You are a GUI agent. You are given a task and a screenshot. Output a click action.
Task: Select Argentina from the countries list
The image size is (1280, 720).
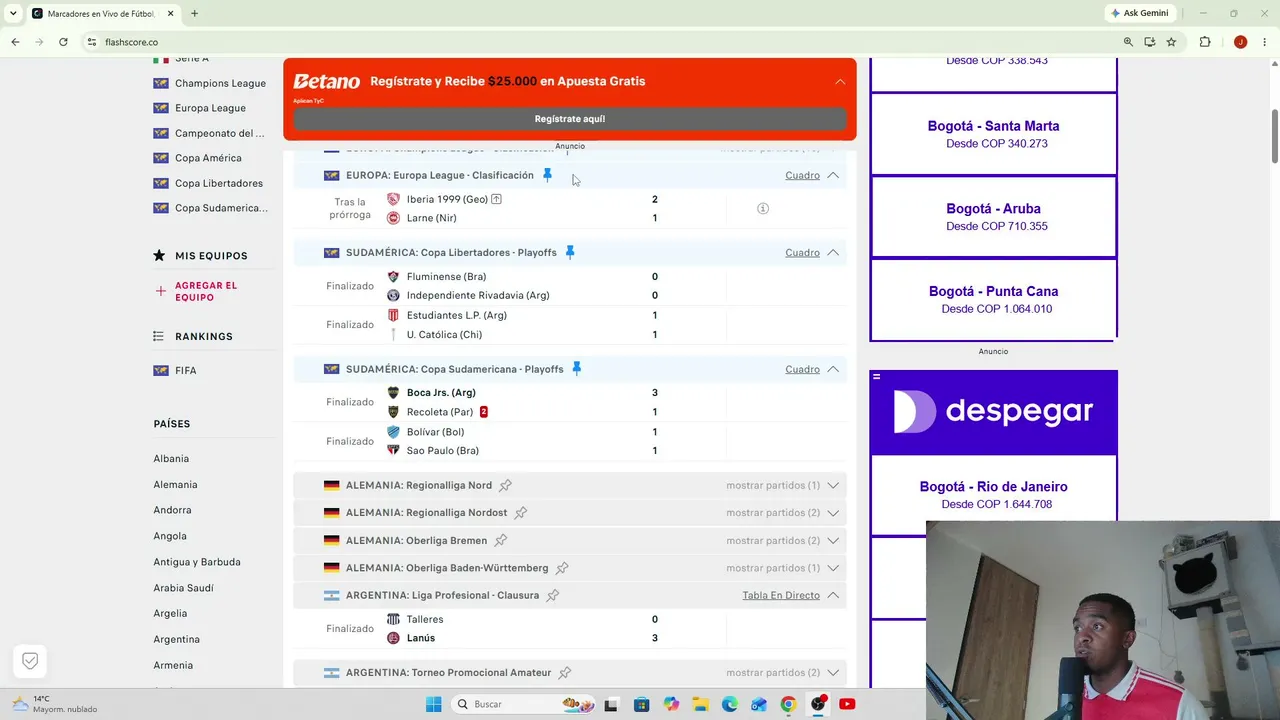177,639
